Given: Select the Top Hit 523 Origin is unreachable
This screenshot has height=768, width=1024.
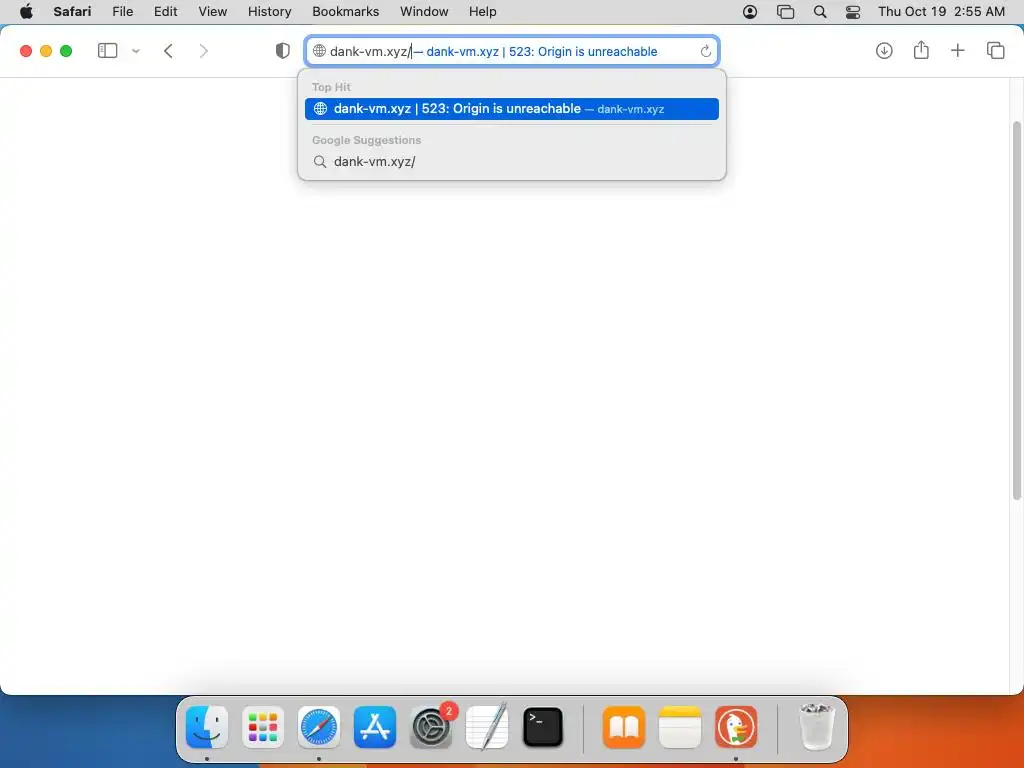Looking at the screenshot, I should 512,109.
